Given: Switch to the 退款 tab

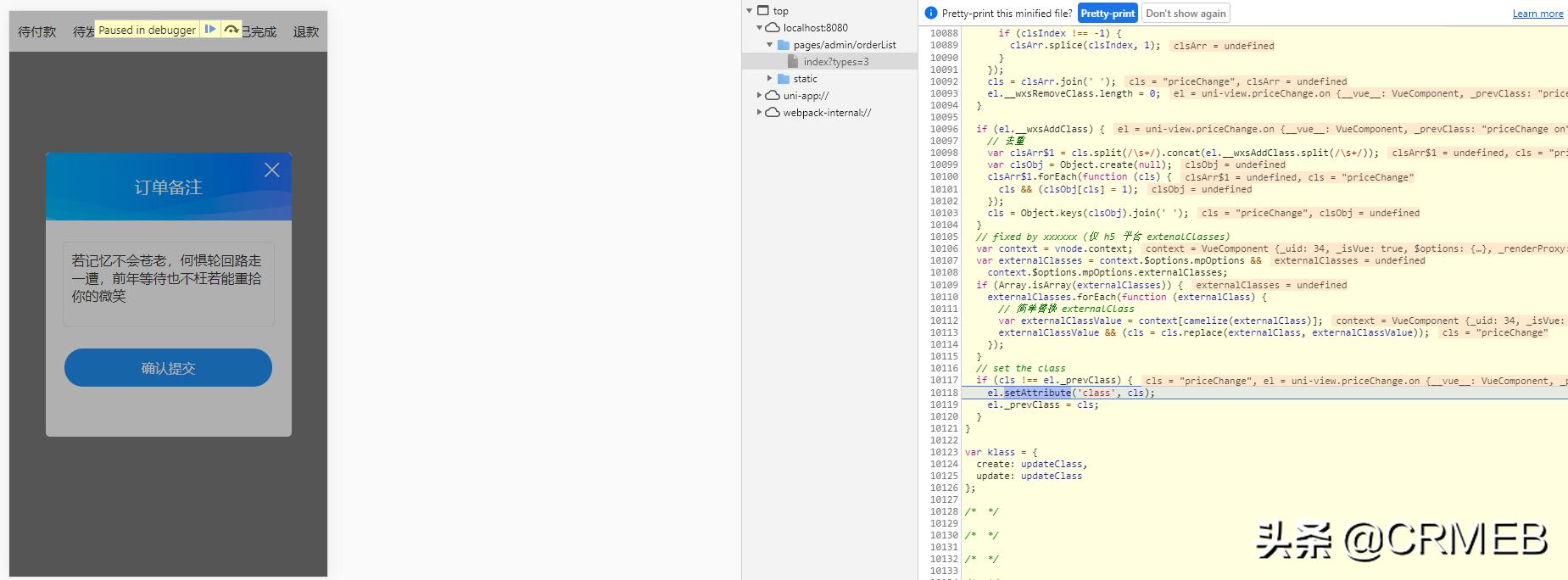Looking at the screenshot, I should 306,32.
